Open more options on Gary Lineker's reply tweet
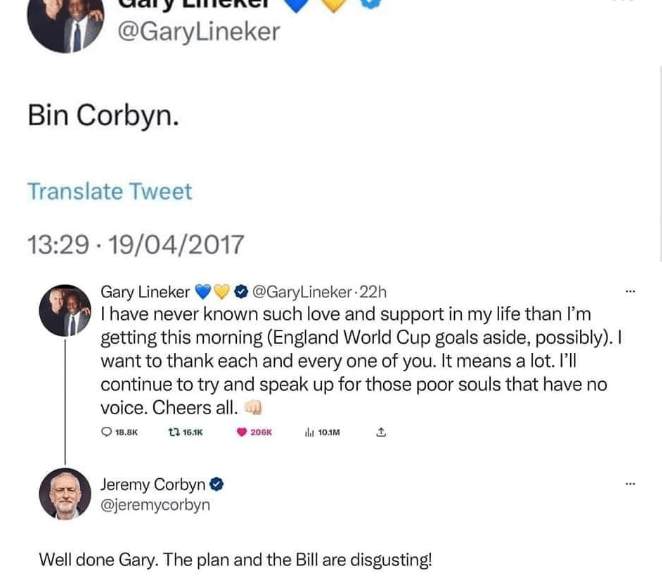 pyautogui.click(x=629, y=293)
